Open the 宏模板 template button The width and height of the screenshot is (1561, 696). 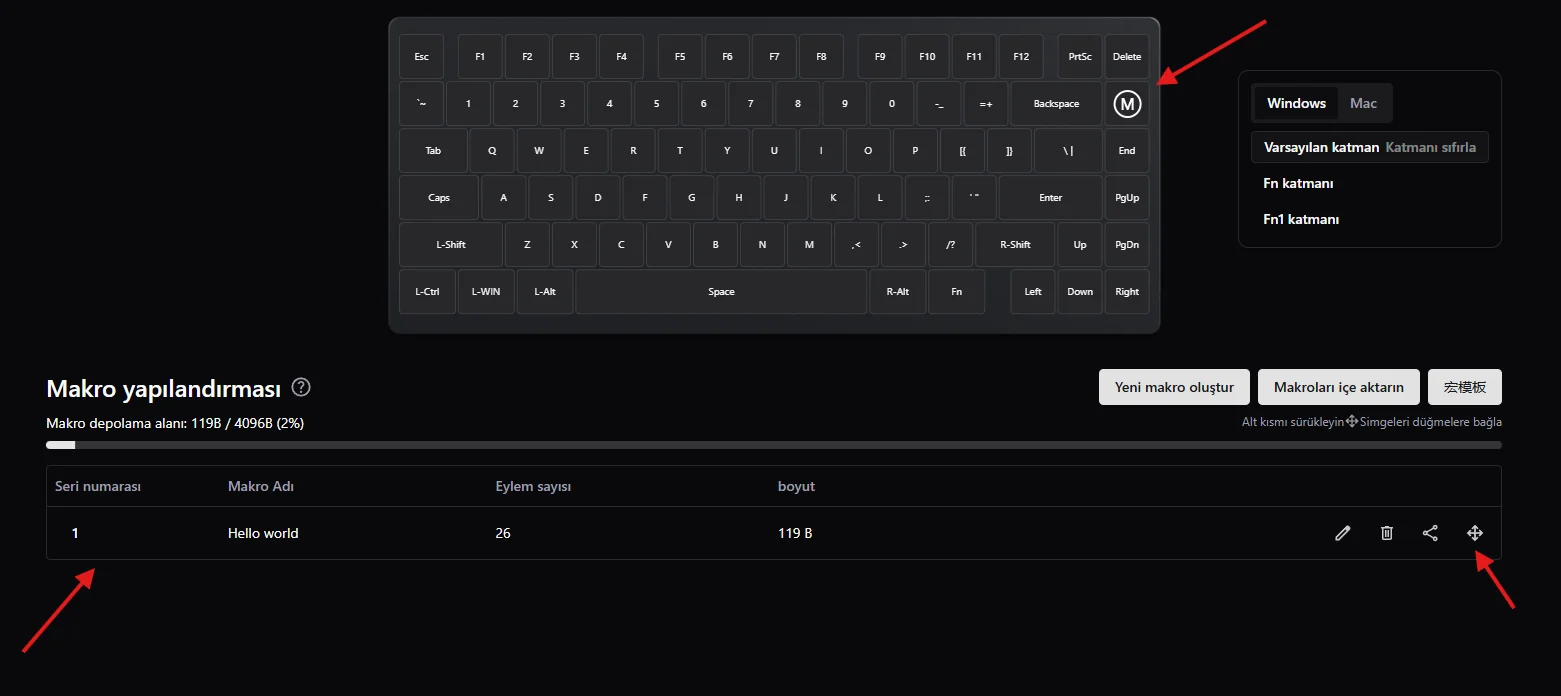pyautogui.click(x=1465, y=387)
